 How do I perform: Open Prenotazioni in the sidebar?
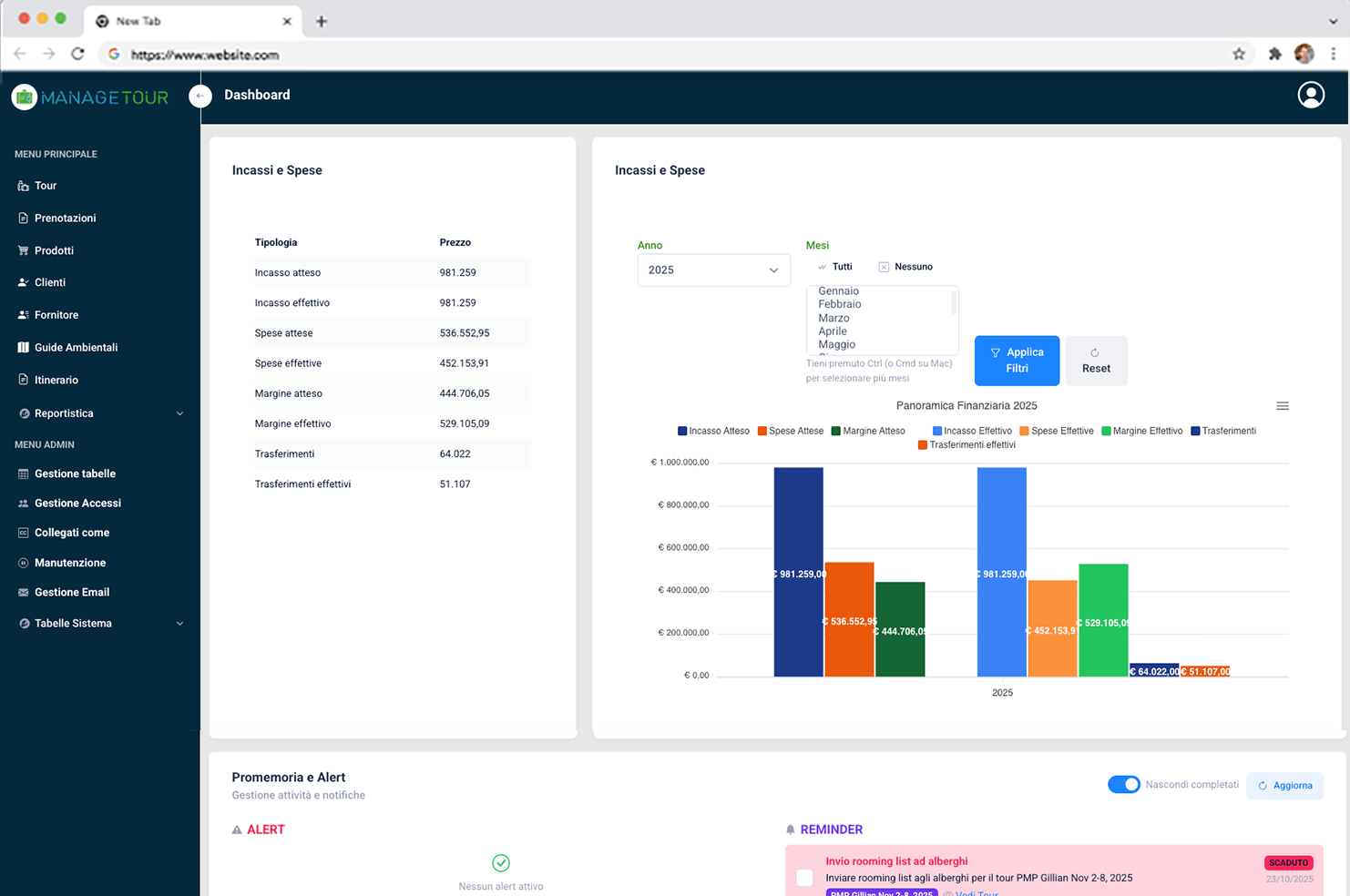65,219
